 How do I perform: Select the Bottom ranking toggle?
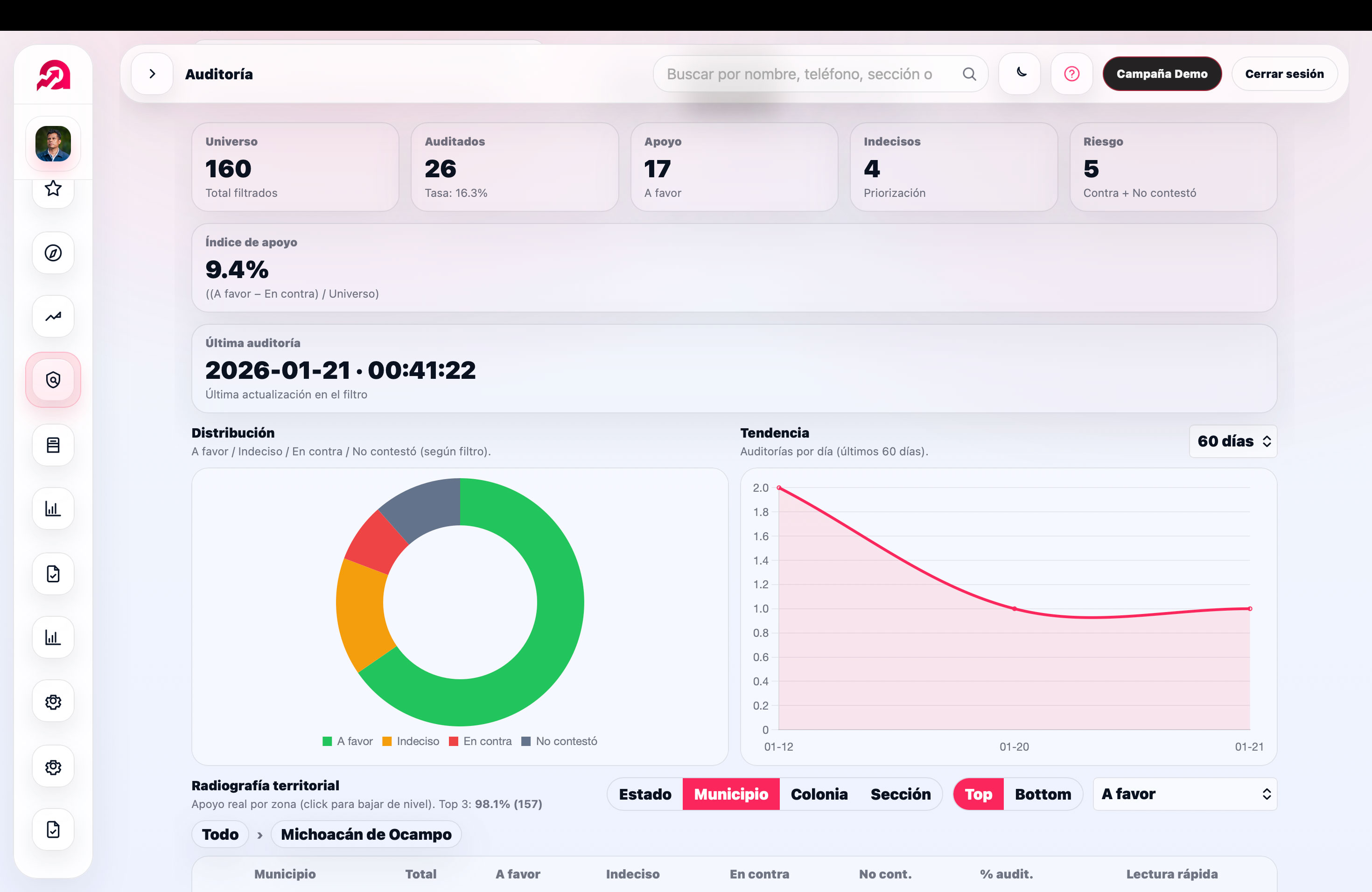[1043, 794]
